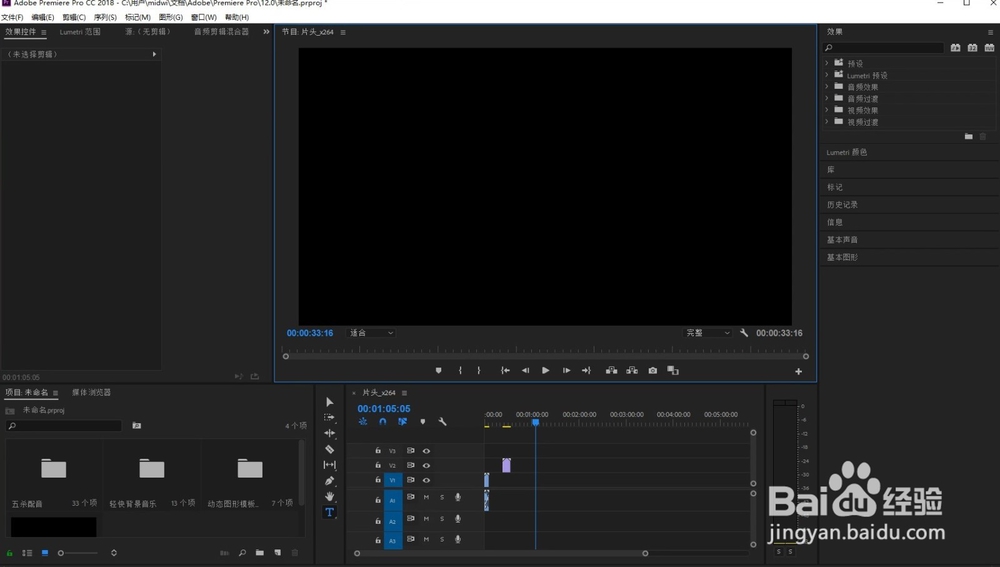Click create bin from search query icon

136,425
